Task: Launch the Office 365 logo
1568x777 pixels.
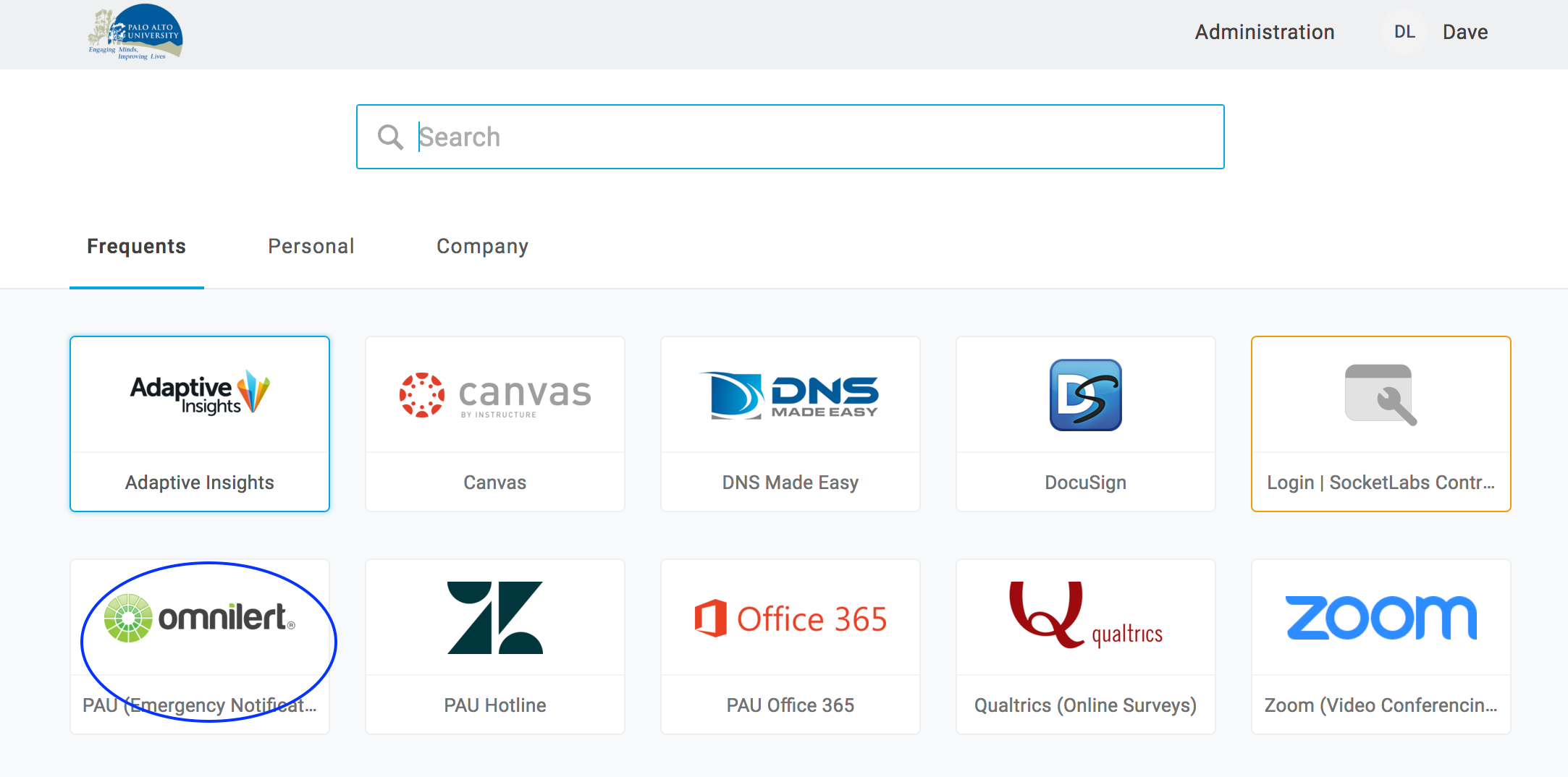Action: pos(791,619)
